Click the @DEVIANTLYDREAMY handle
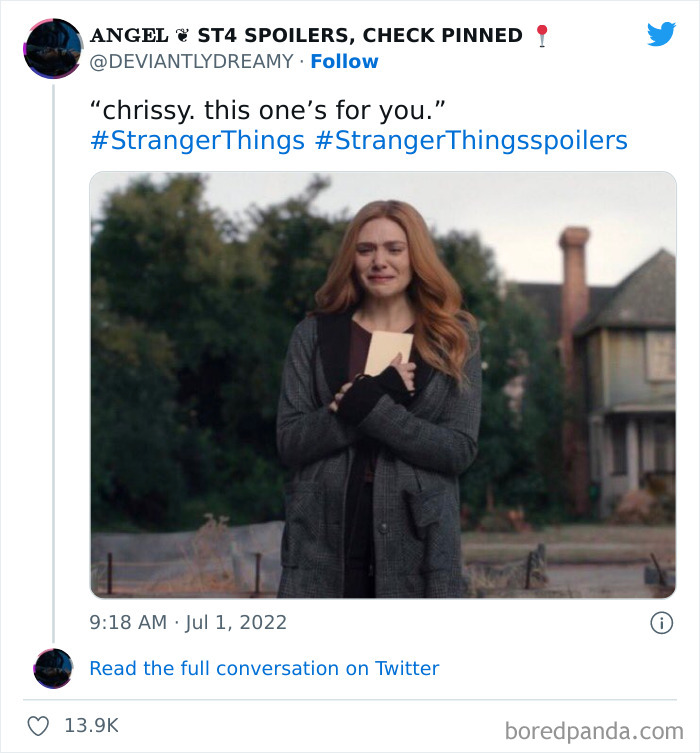Screen dimensions: 700x753 coord(192,61)
